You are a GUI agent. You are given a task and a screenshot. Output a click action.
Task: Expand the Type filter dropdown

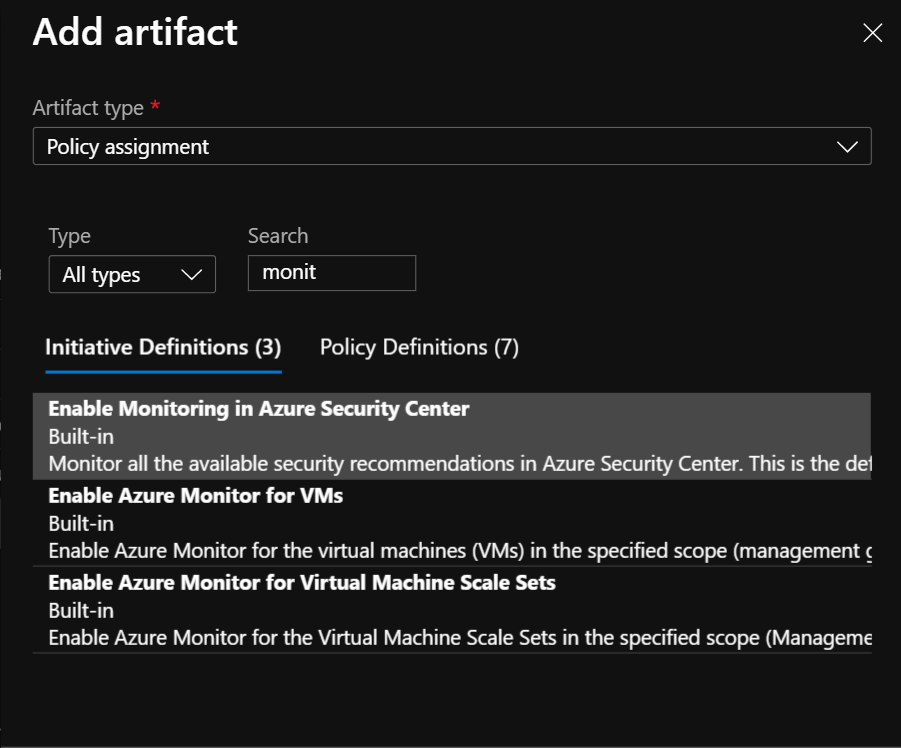pos(131,274)
